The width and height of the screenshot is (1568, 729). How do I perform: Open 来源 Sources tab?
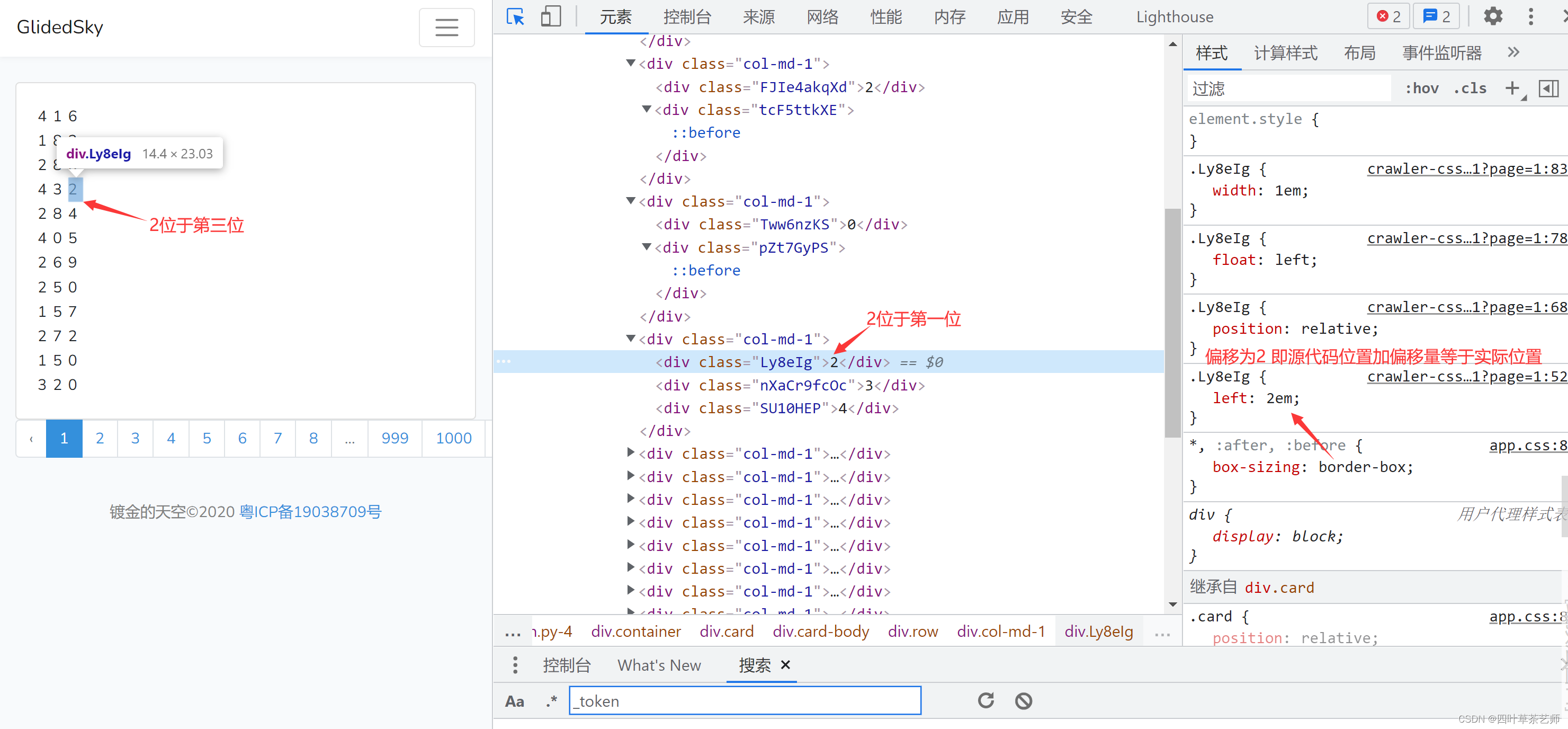758,17
